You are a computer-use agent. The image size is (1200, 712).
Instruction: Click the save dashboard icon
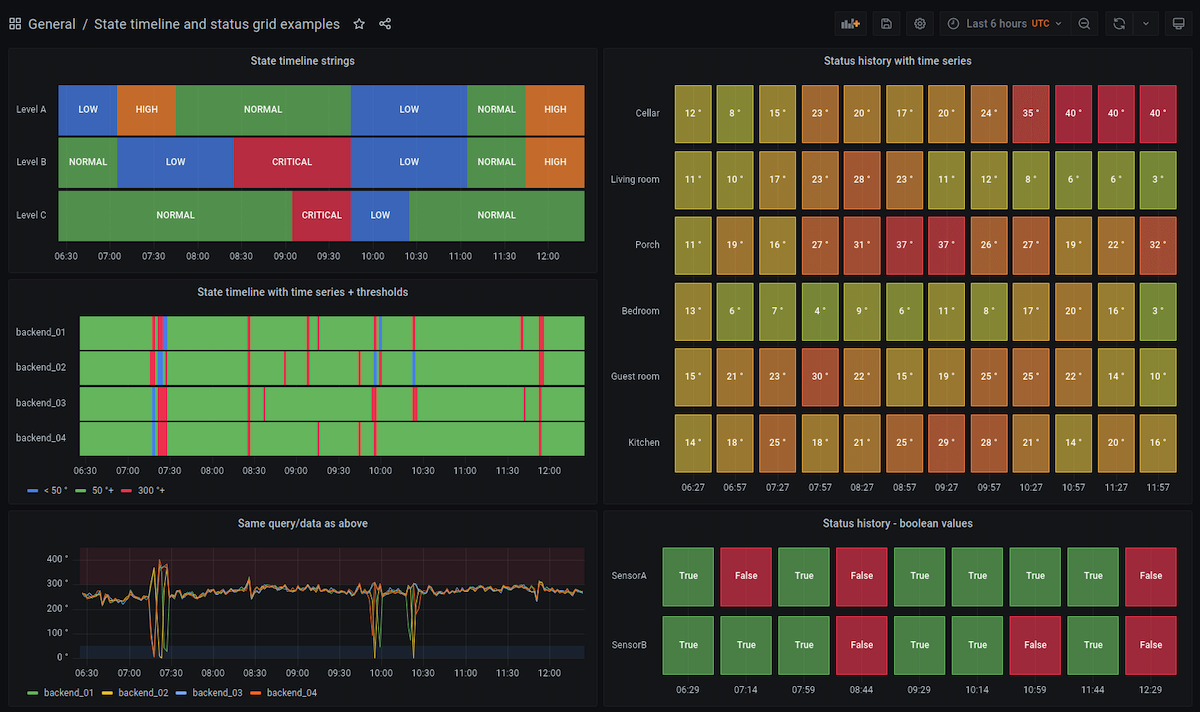click(886, 22)
